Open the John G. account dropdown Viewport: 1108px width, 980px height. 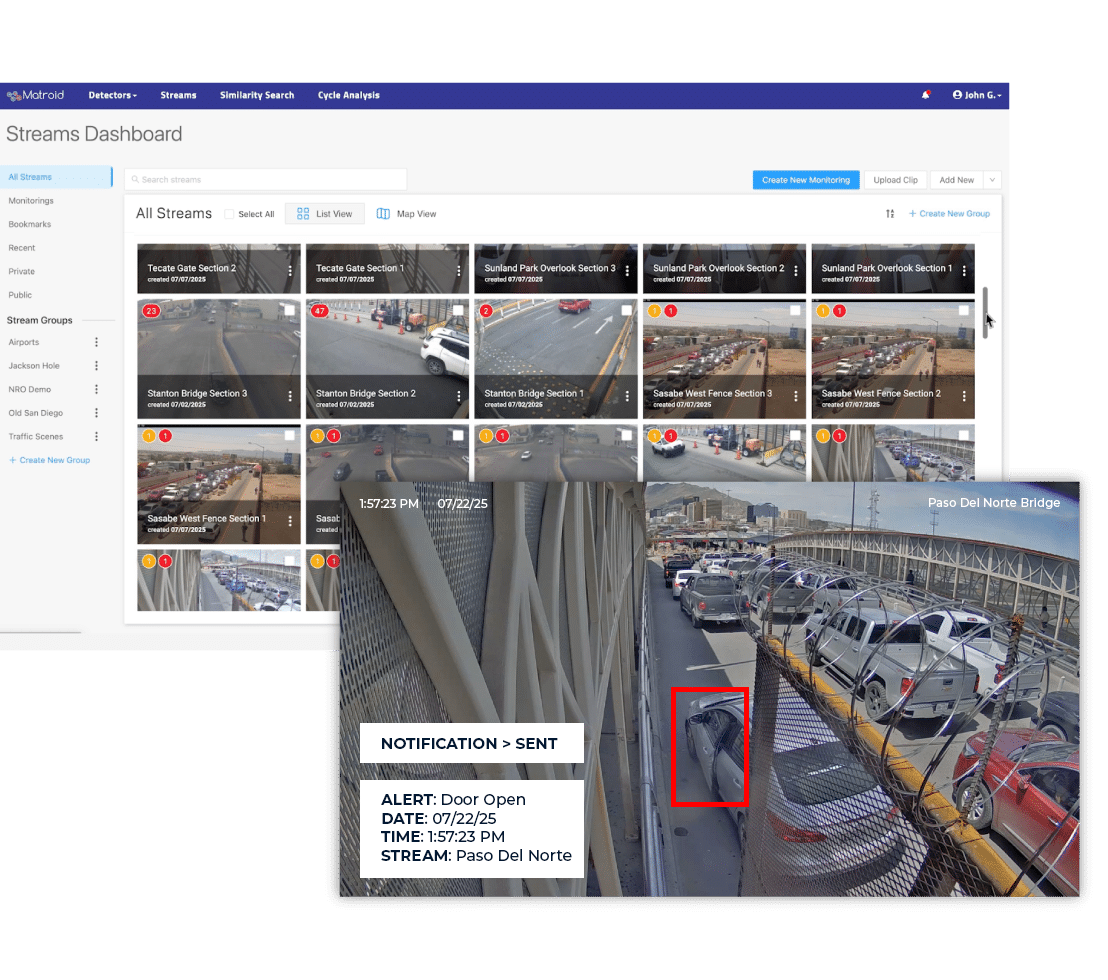[977, 95]
